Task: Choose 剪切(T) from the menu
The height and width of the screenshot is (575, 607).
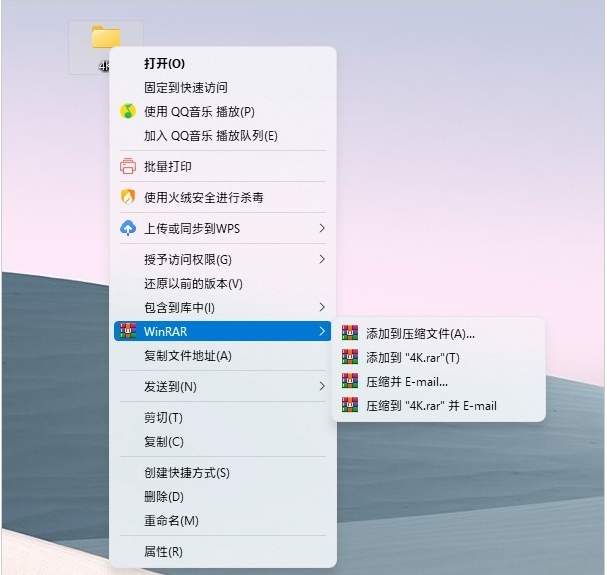Action: point(223,417)
